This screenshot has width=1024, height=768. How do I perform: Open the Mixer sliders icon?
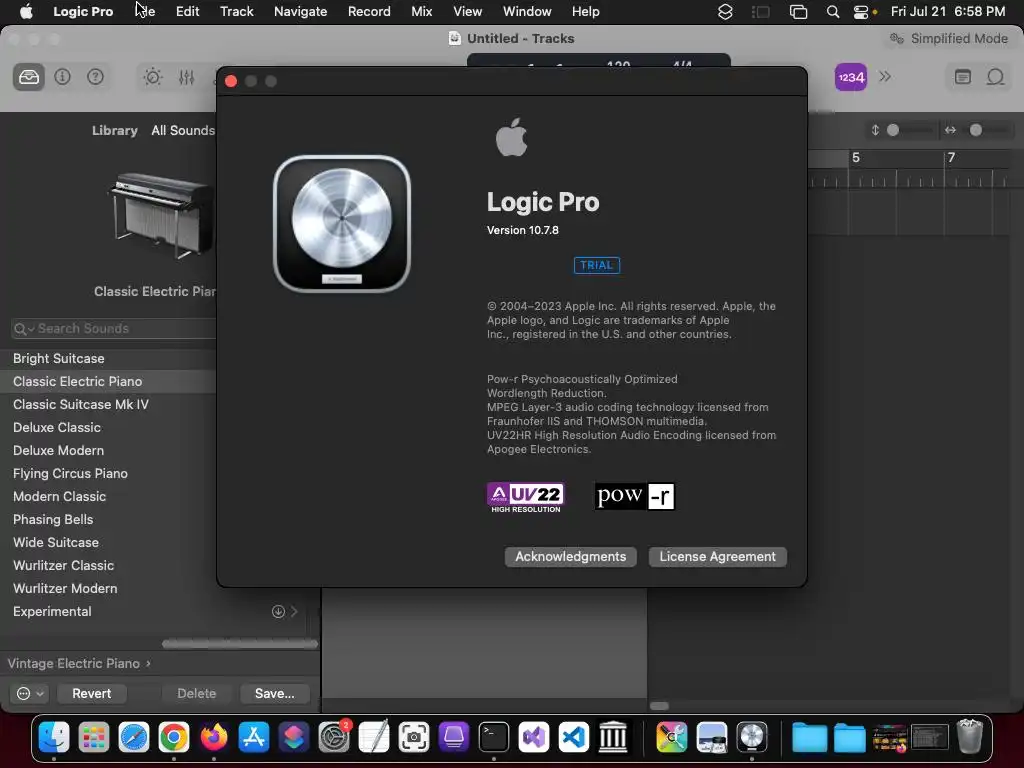(187, 77)
